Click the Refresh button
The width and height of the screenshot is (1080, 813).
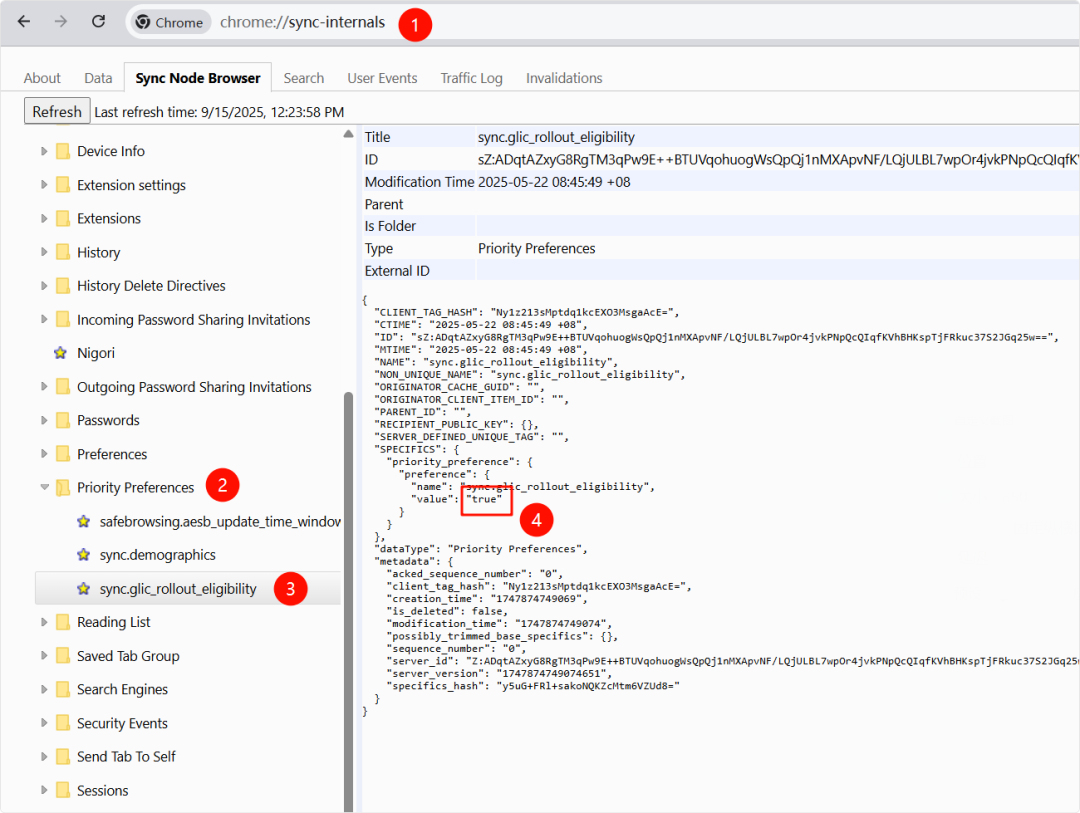57,111
